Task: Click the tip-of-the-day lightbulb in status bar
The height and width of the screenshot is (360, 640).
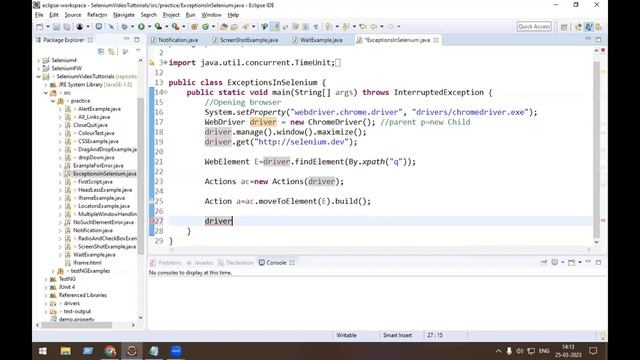Action: [x=602, y=336]
